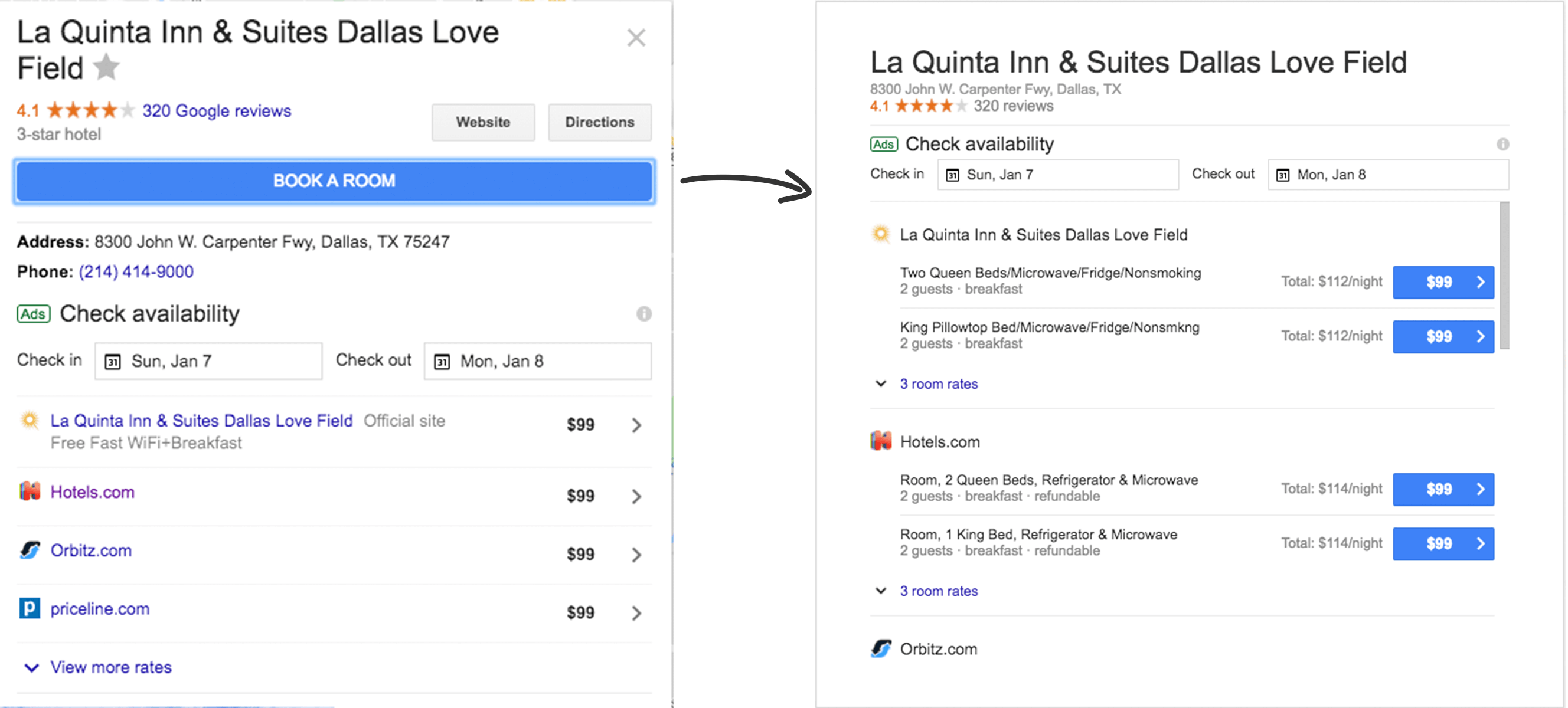
Task: Click Orbitz logo icon in left list
Action: tap(29, 550)
